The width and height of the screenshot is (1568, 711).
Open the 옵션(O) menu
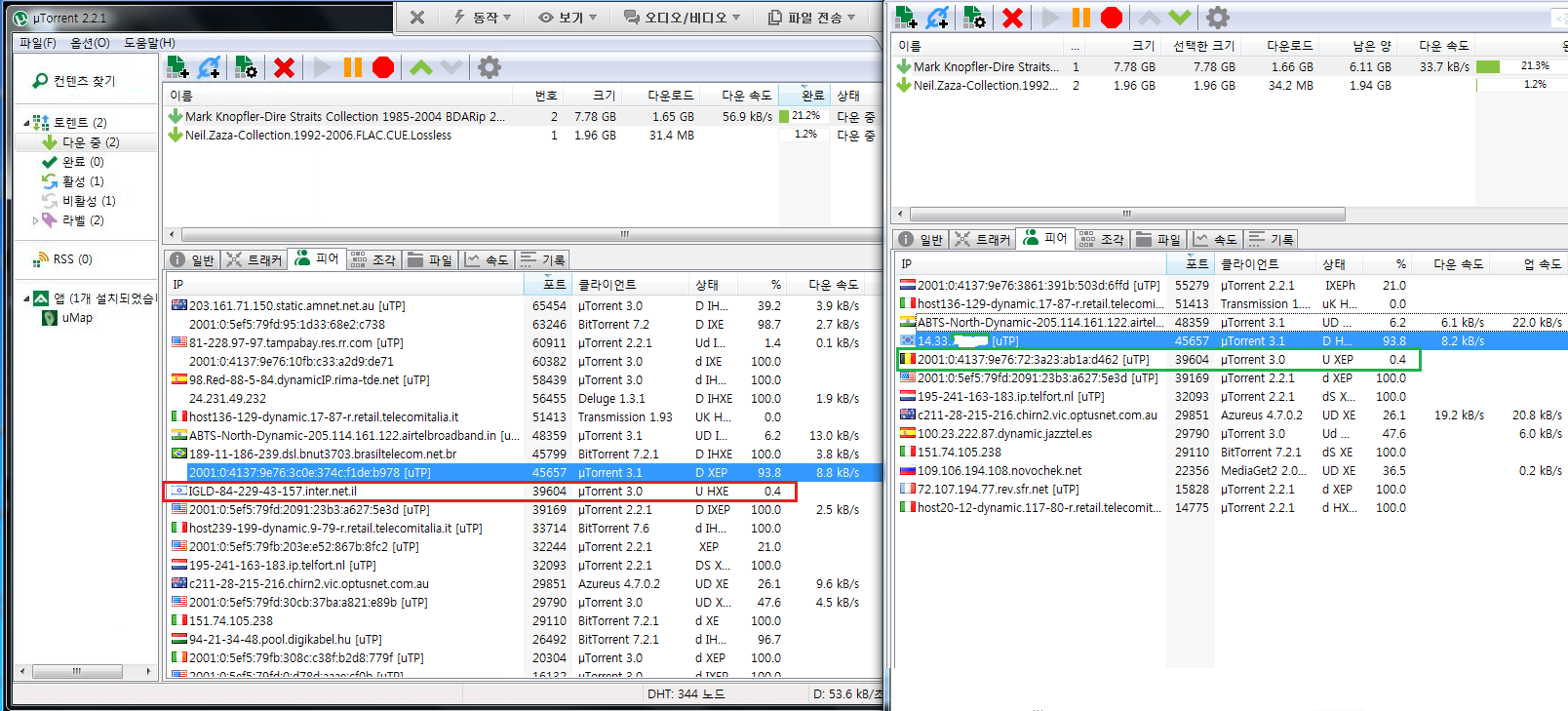click(x=90, y=43)
